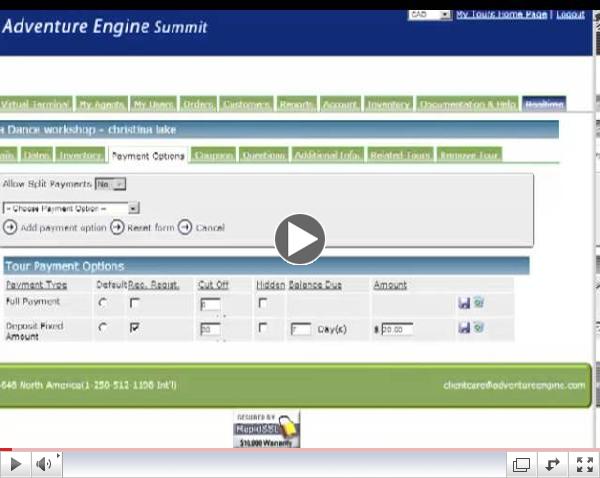This screenshot has width=600, height=478.
Task: Sort by the Payment Type column header
Action: 37,285
